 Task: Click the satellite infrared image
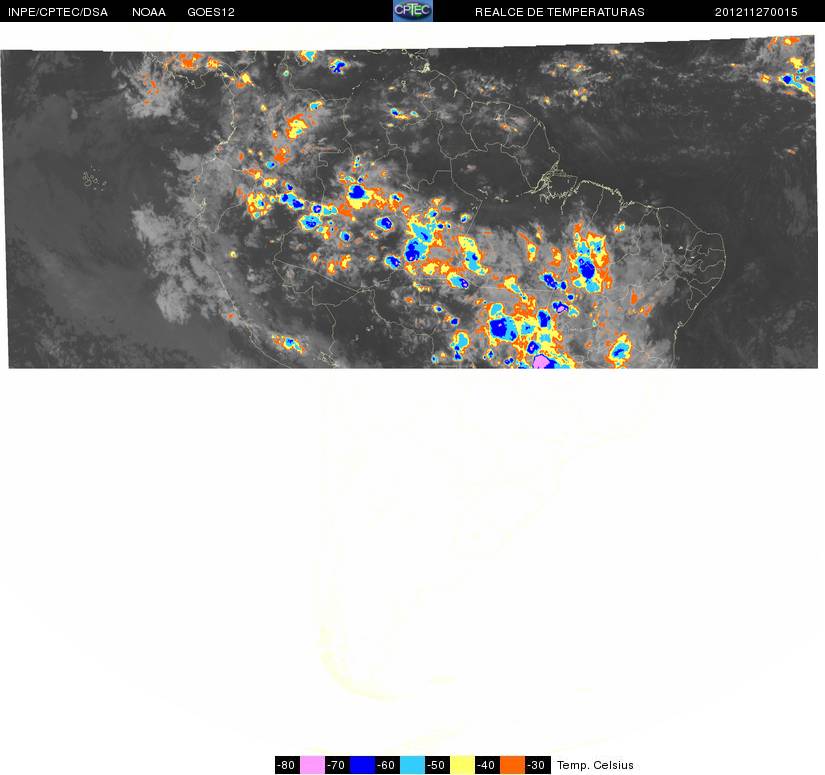pyautogui.click(x=410, y=203)
